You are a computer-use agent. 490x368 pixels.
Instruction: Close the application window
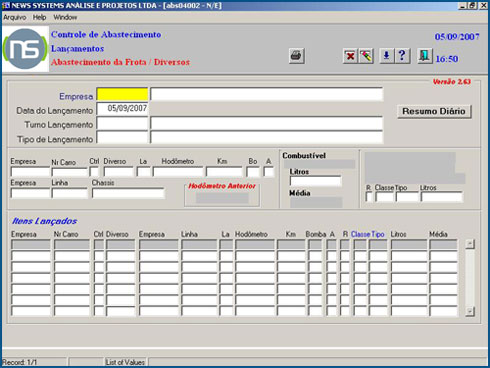(483, 6)
